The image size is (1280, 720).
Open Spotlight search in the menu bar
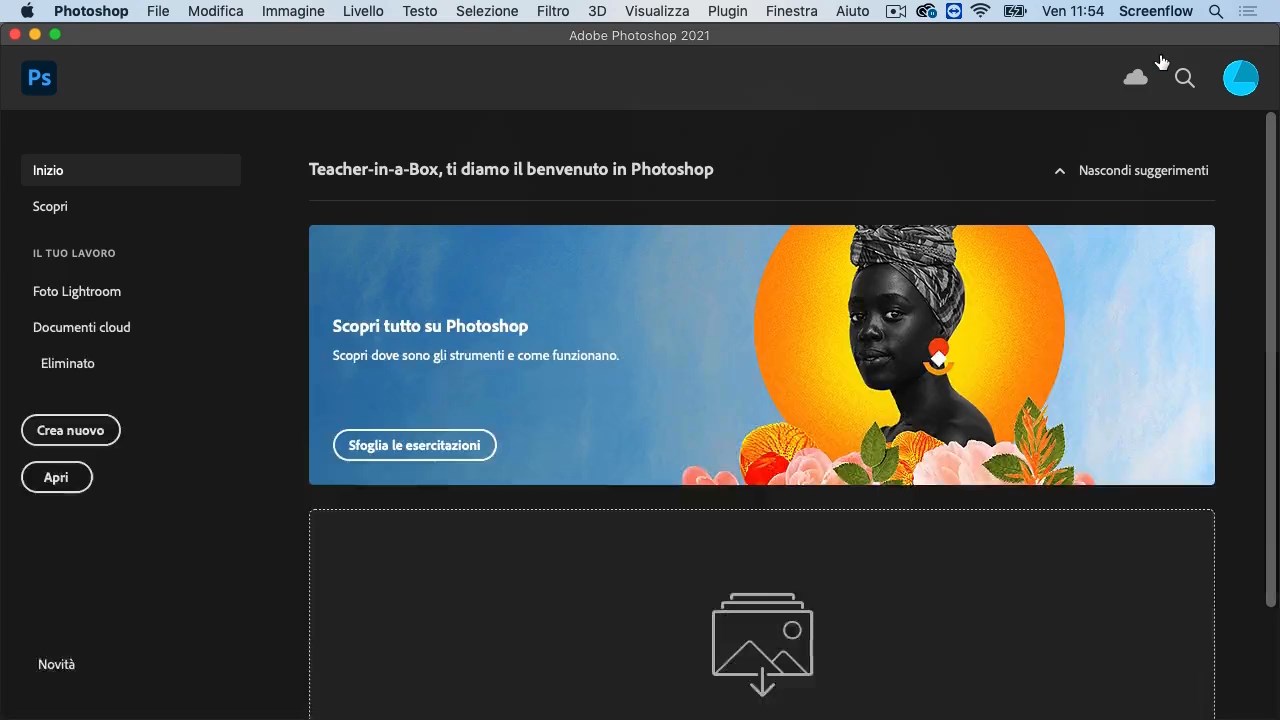1216,11
